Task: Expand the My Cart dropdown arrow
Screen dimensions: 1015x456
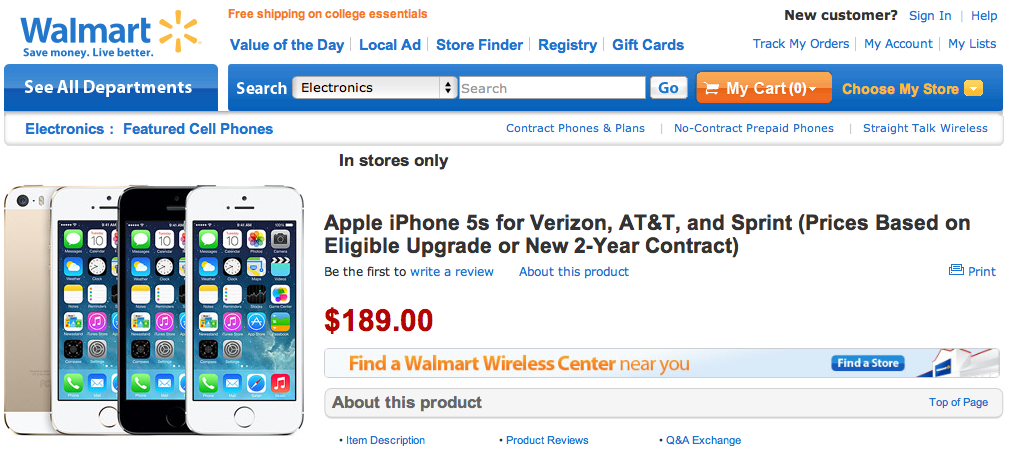Action: coord(813,90)
